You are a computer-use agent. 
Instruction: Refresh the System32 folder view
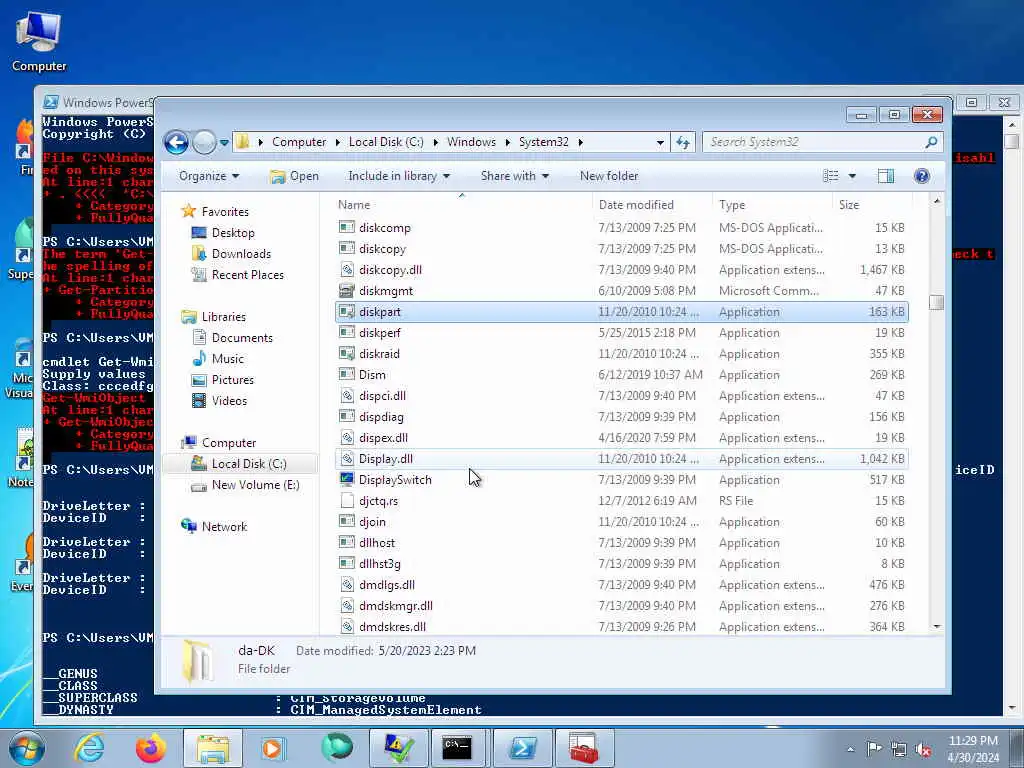pos(683,142)
